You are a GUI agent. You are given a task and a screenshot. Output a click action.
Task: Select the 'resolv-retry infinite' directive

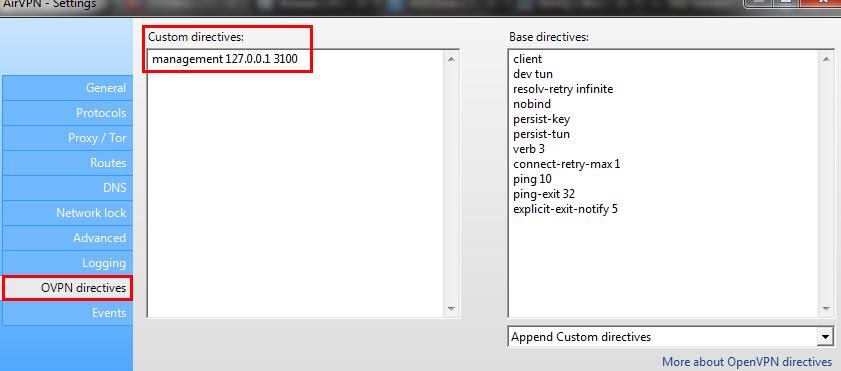click(563, 89)
